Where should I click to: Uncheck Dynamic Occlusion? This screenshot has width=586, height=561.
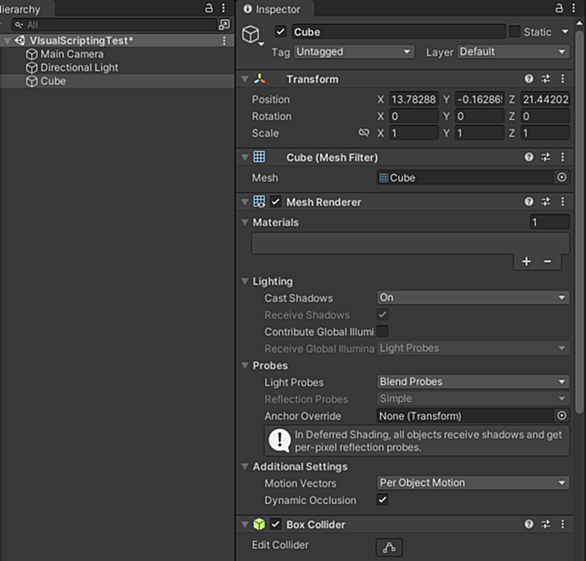[382, 500]
